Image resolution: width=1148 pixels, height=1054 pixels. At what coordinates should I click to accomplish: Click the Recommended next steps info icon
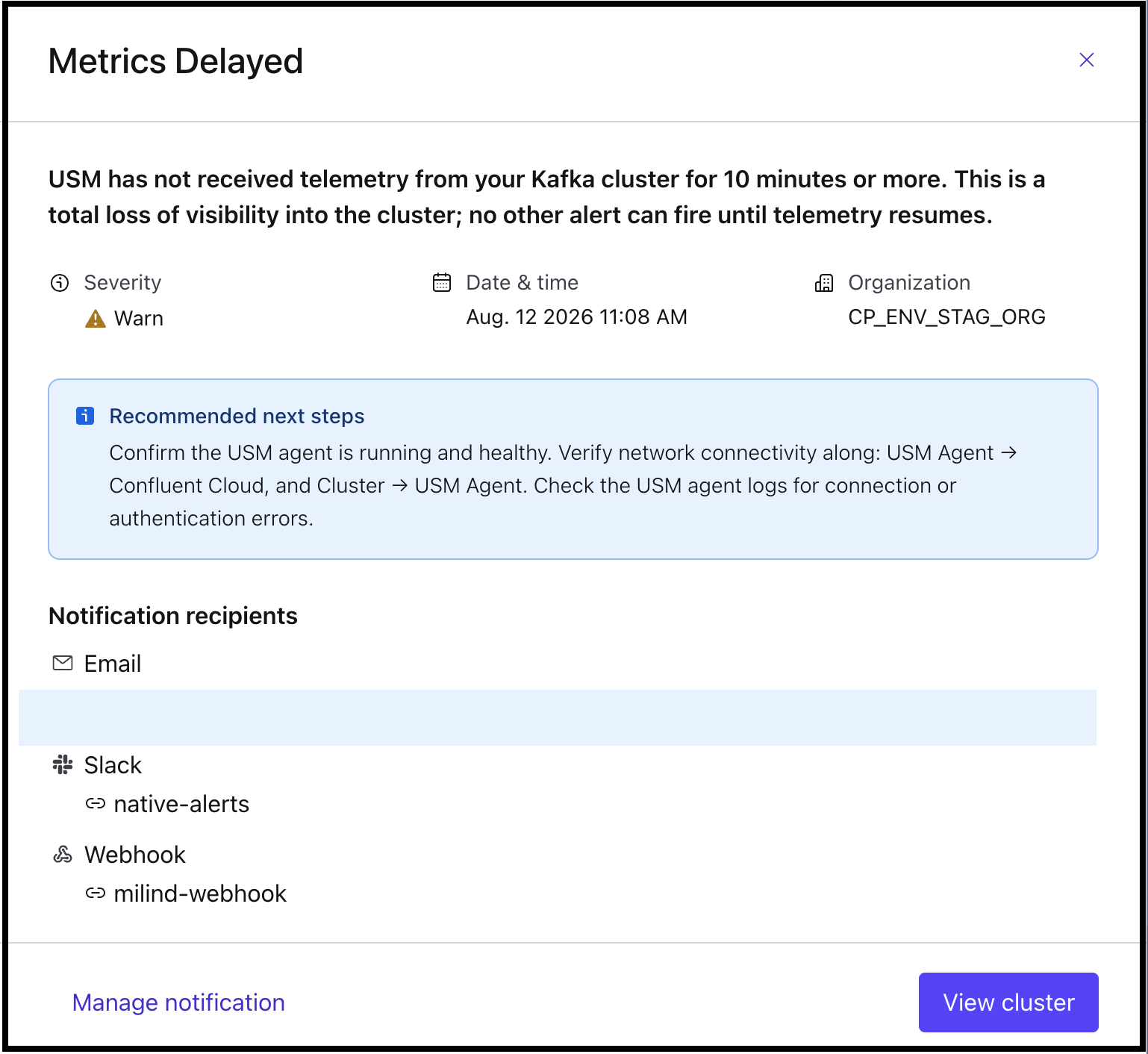point(85,416)
